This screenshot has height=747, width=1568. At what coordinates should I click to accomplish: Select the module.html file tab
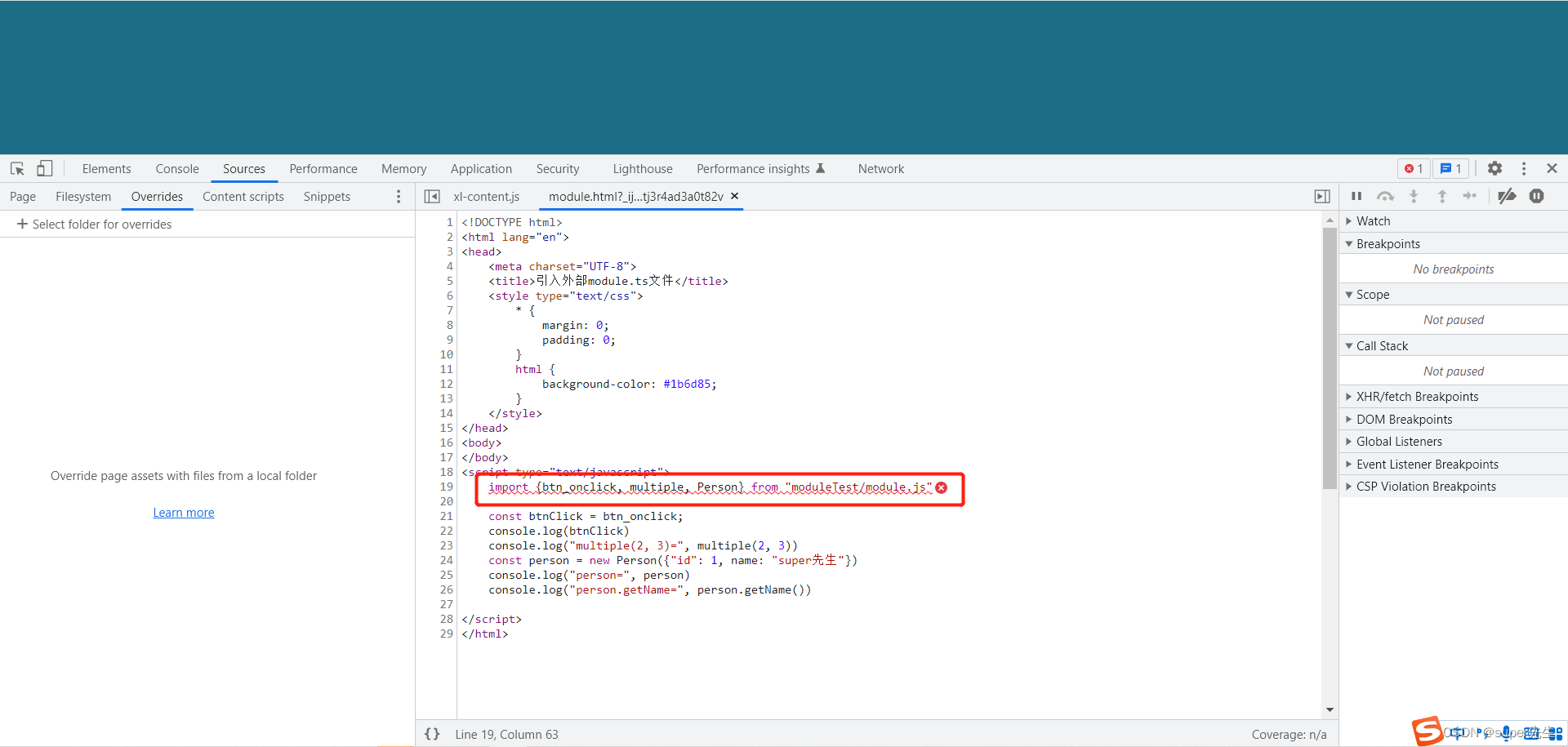[636, 196]
